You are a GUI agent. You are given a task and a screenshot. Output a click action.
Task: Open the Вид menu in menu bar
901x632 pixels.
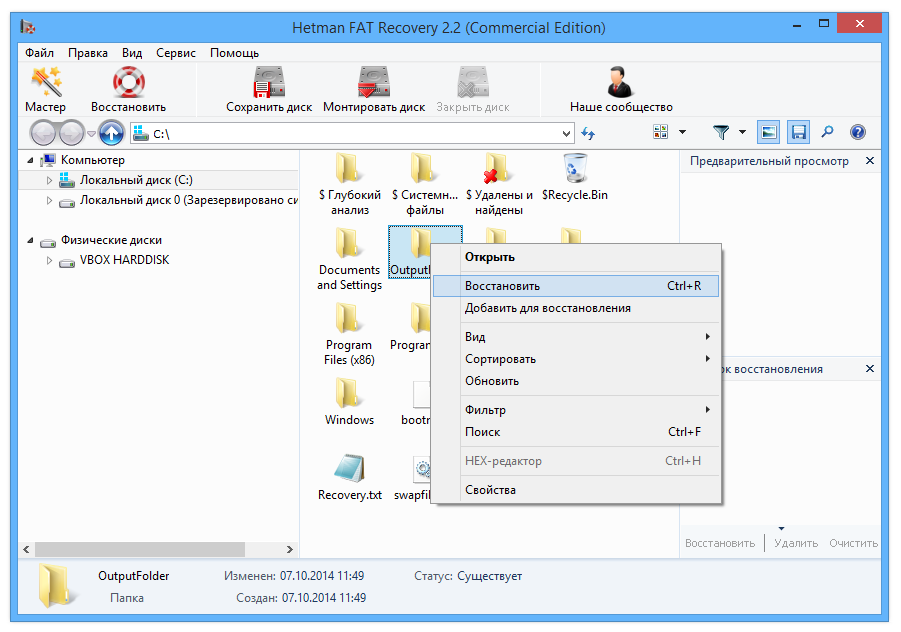pyautogui.click(x=132, y=53)
